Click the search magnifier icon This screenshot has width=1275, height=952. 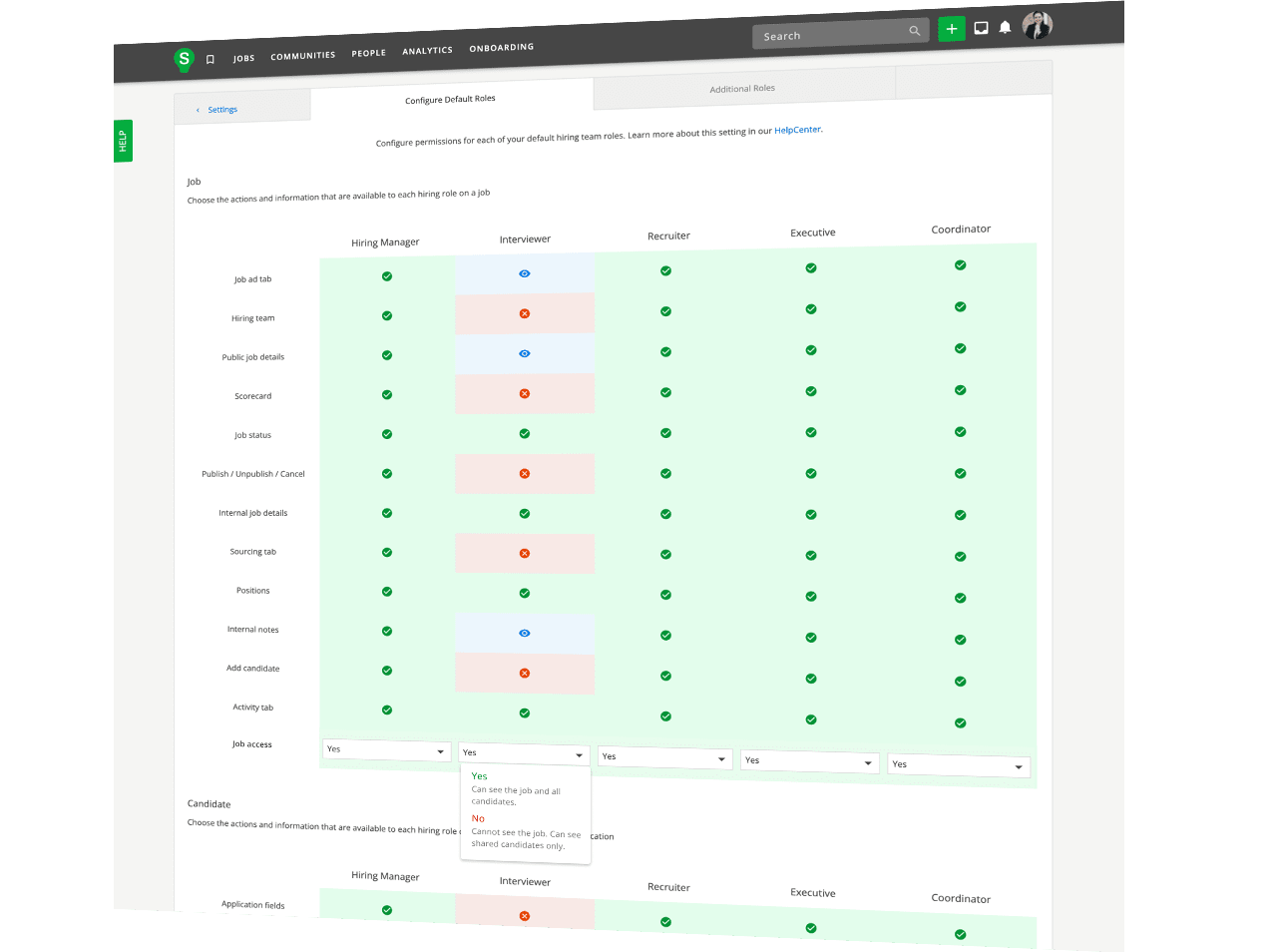click(914, 31)
